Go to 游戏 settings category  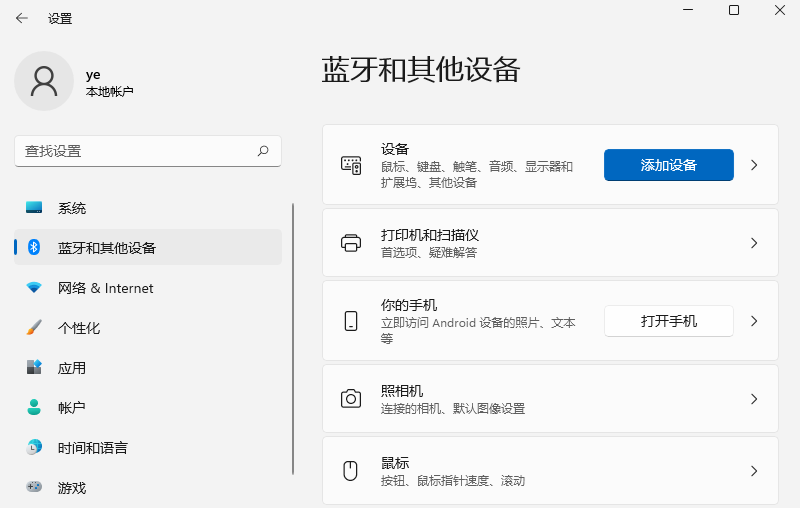point(72,488)
